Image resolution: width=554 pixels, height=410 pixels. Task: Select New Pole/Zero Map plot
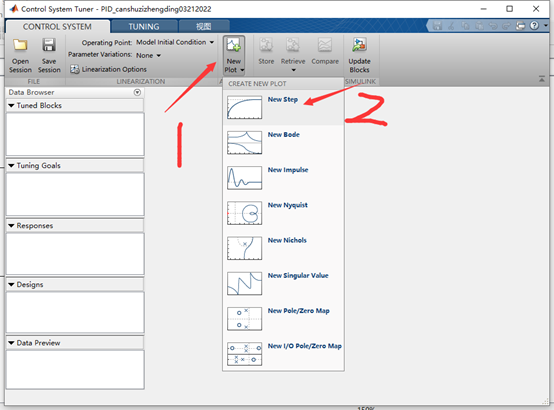283,319
